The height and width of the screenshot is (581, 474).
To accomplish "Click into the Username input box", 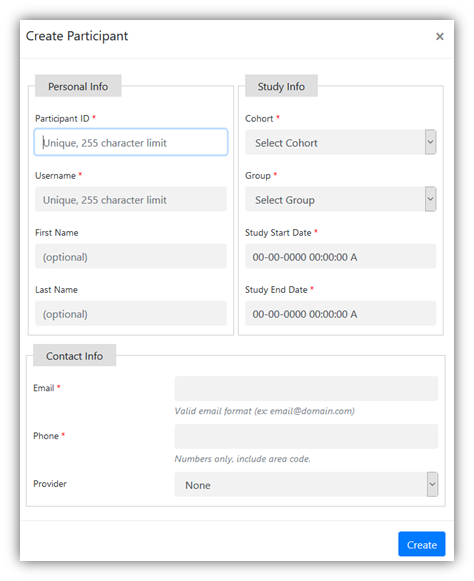I will pos(131,199).
